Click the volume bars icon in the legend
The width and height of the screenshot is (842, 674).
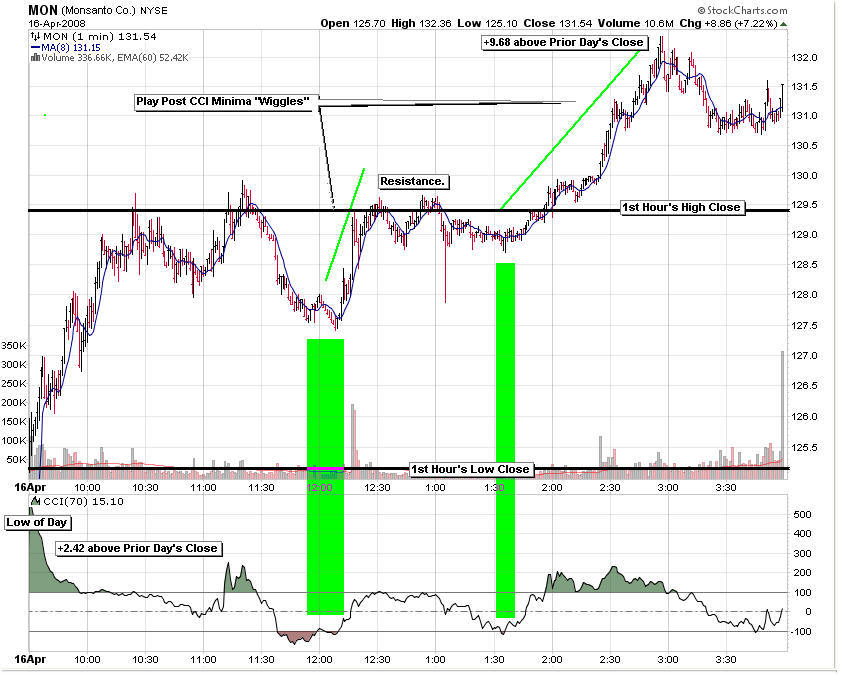[x=35, y=57]
